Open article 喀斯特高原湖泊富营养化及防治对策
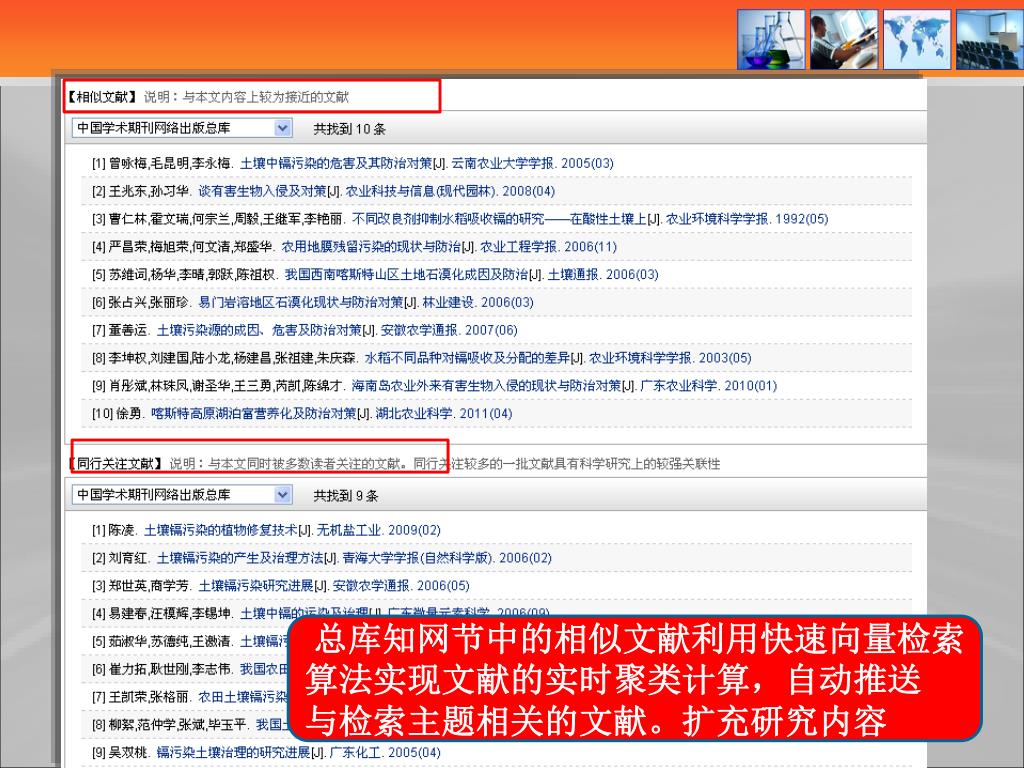 tap(254, 413)
